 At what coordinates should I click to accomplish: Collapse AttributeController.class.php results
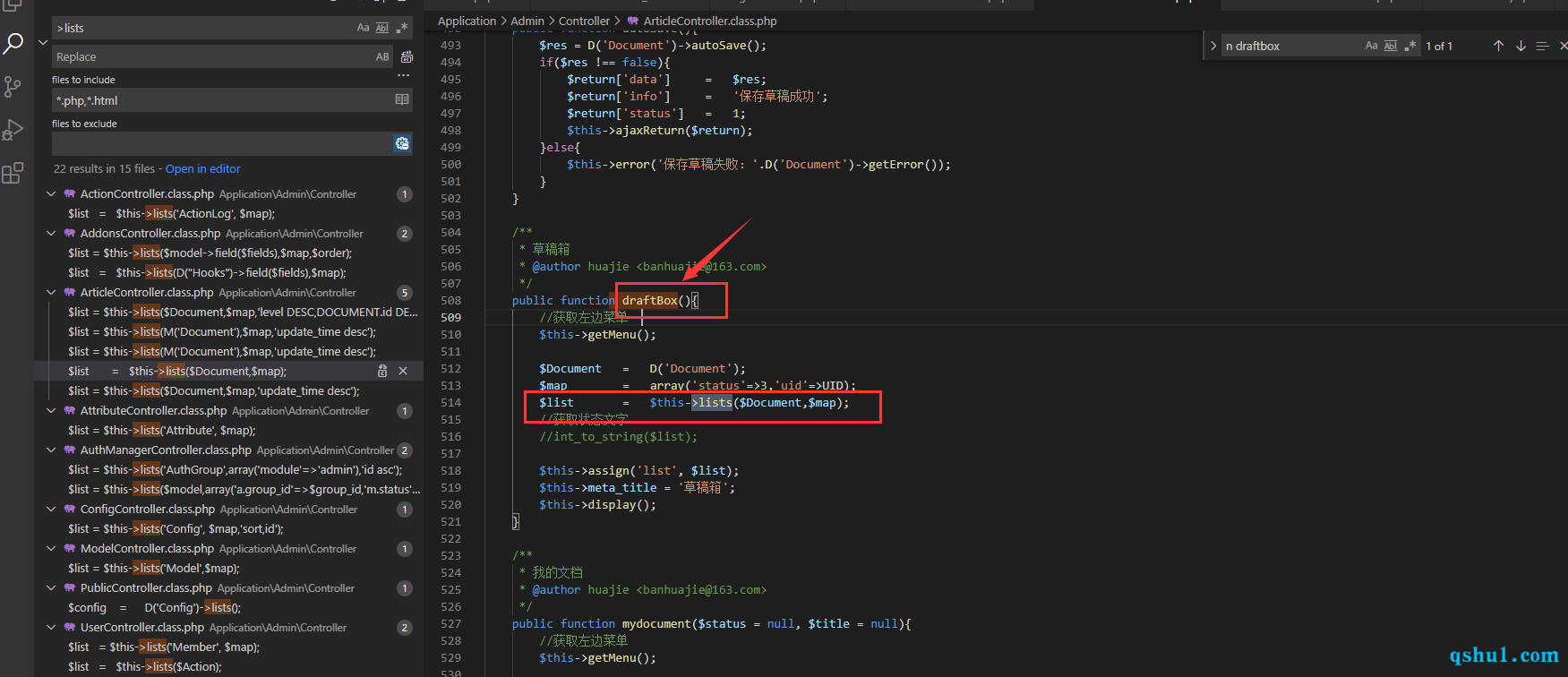pos(51,410)
